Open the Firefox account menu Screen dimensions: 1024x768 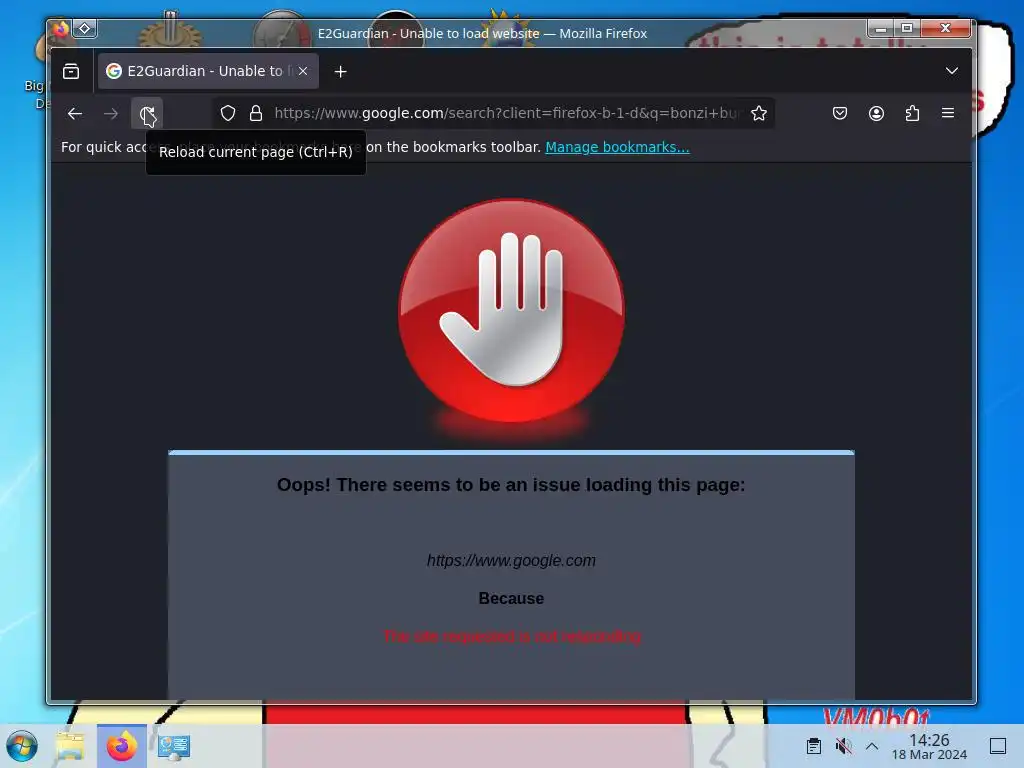876,114
